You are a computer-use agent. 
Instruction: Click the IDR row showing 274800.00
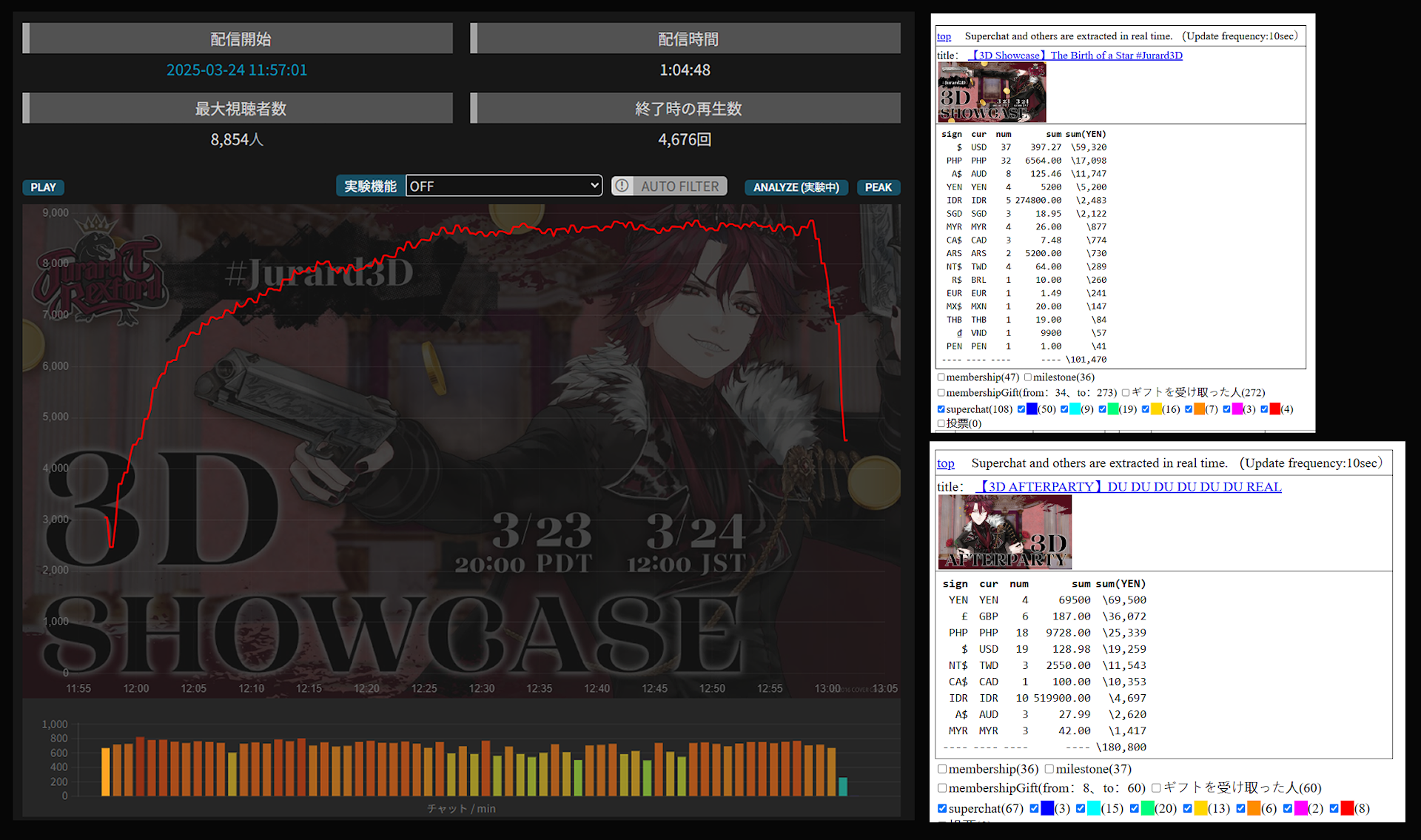(x=1024, y=201)
